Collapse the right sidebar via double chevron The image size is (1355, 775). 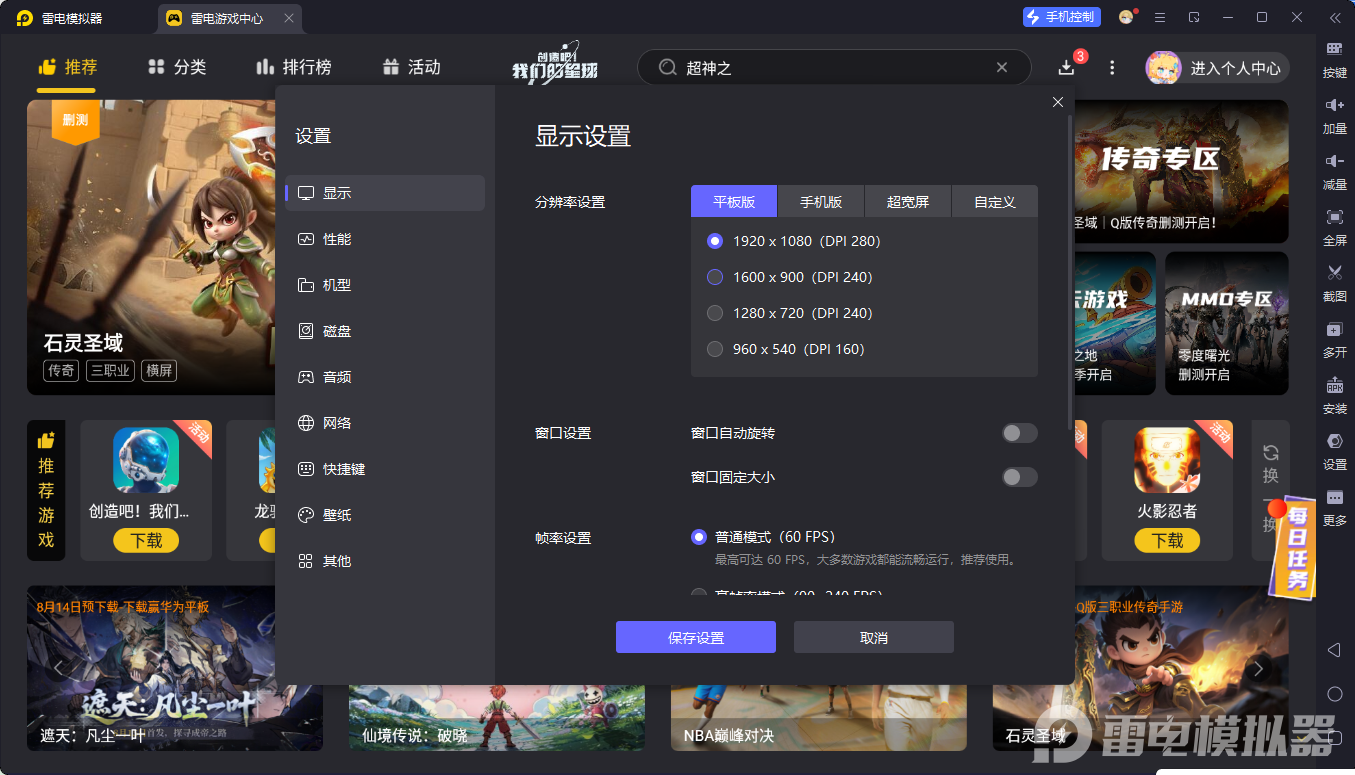click(x=1334, y=17)
